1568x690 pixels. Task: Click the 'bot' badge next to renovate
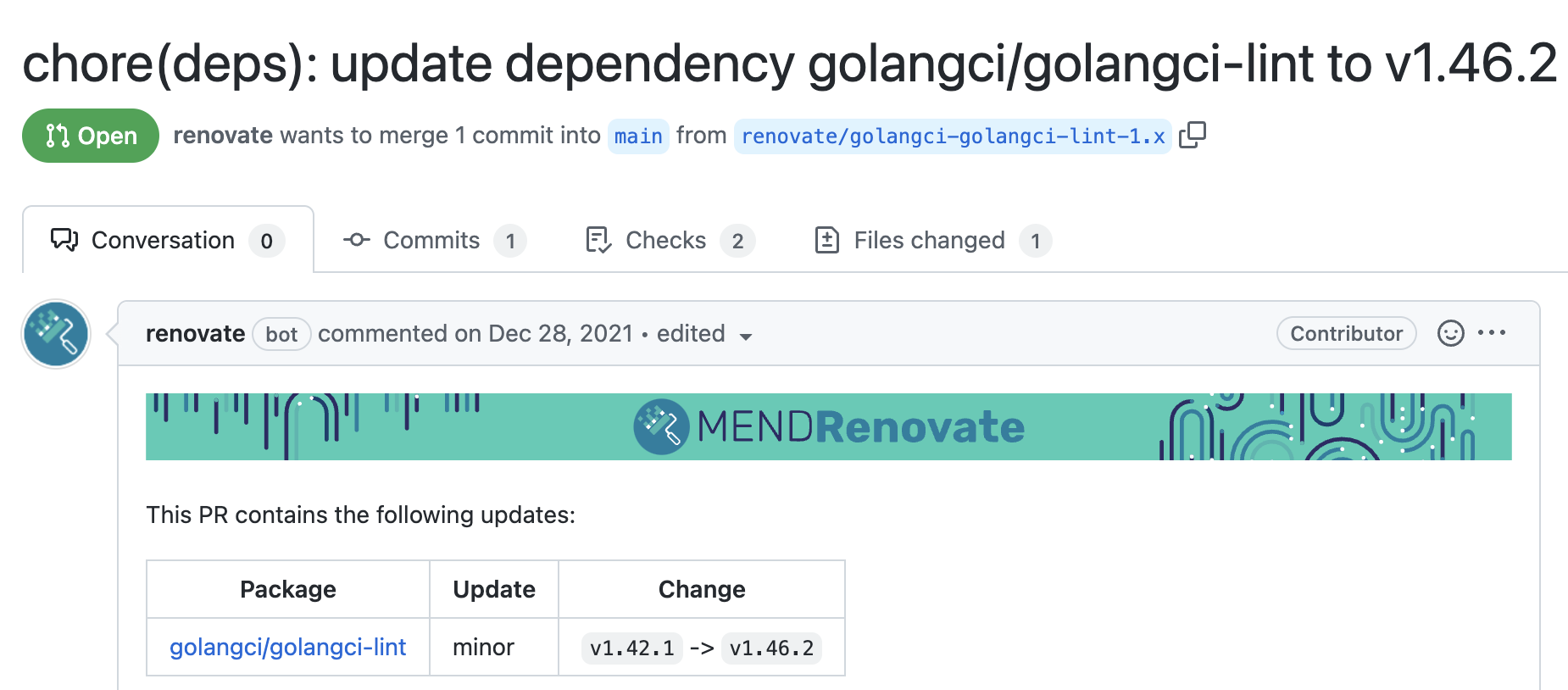281,334
